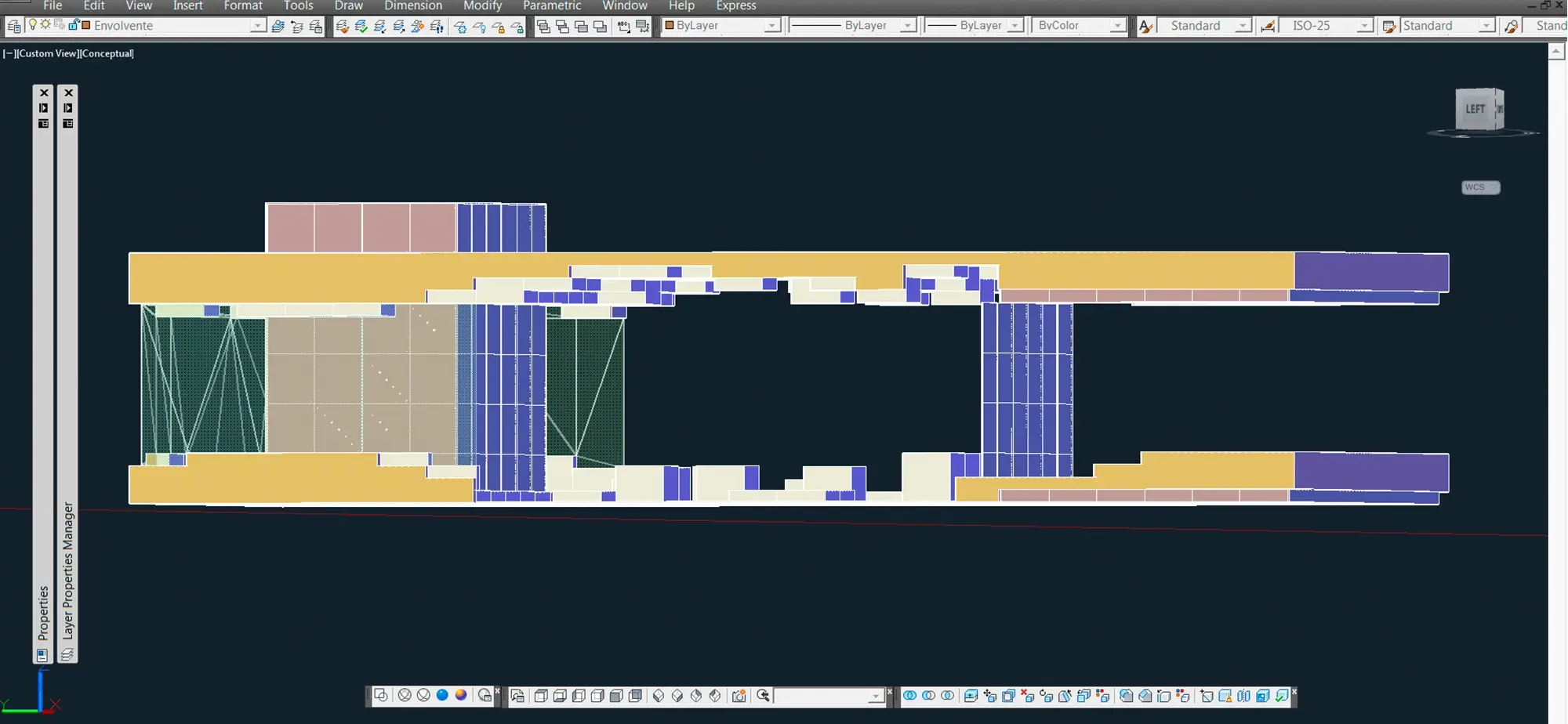The height and width of the screenshot is (724, 1568).
Task: Click the Conceptual visual style label
Action: tap(106, 53)
